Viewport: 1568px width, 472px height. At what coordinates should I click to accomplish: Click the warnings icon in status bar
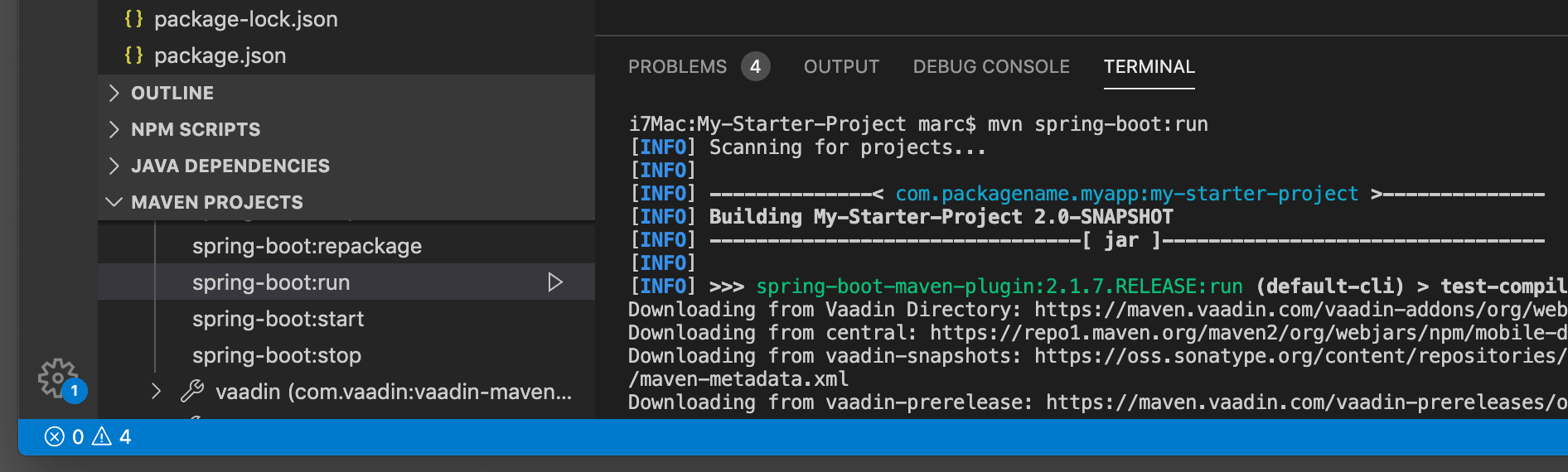[102, 436]
